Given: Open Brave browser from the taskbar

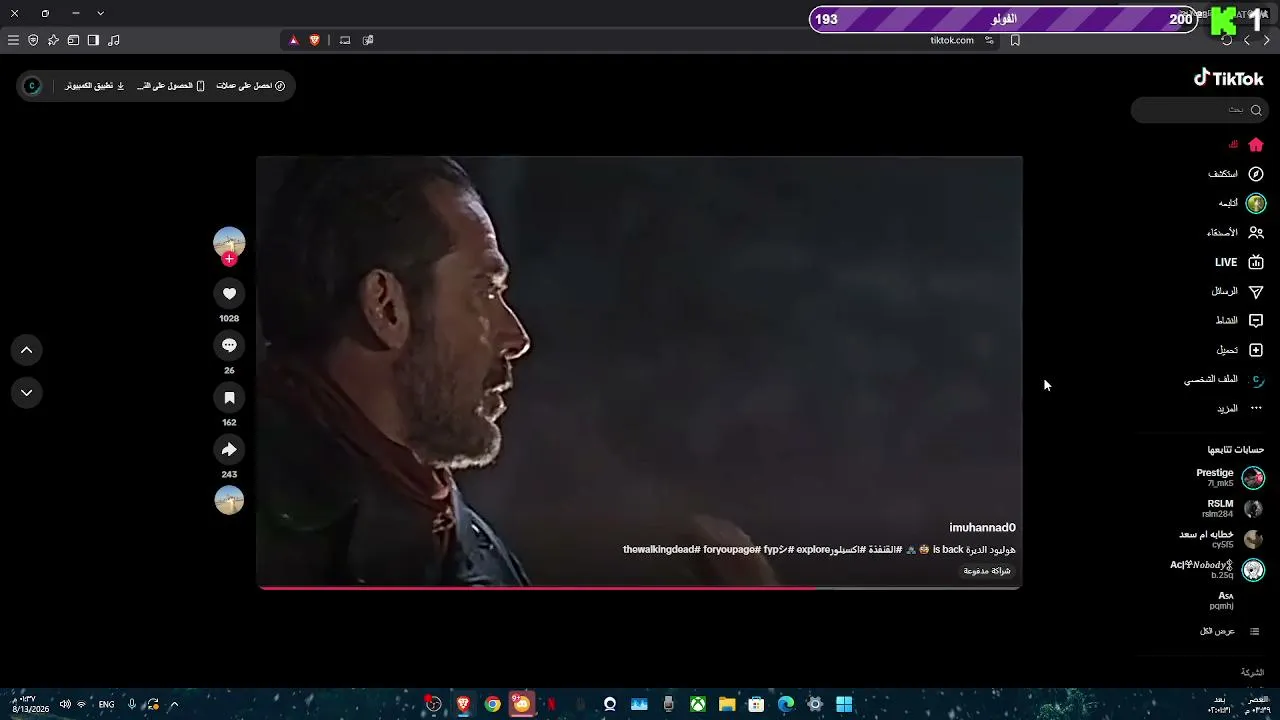Looking at the screenshot, I should (463, 704).
